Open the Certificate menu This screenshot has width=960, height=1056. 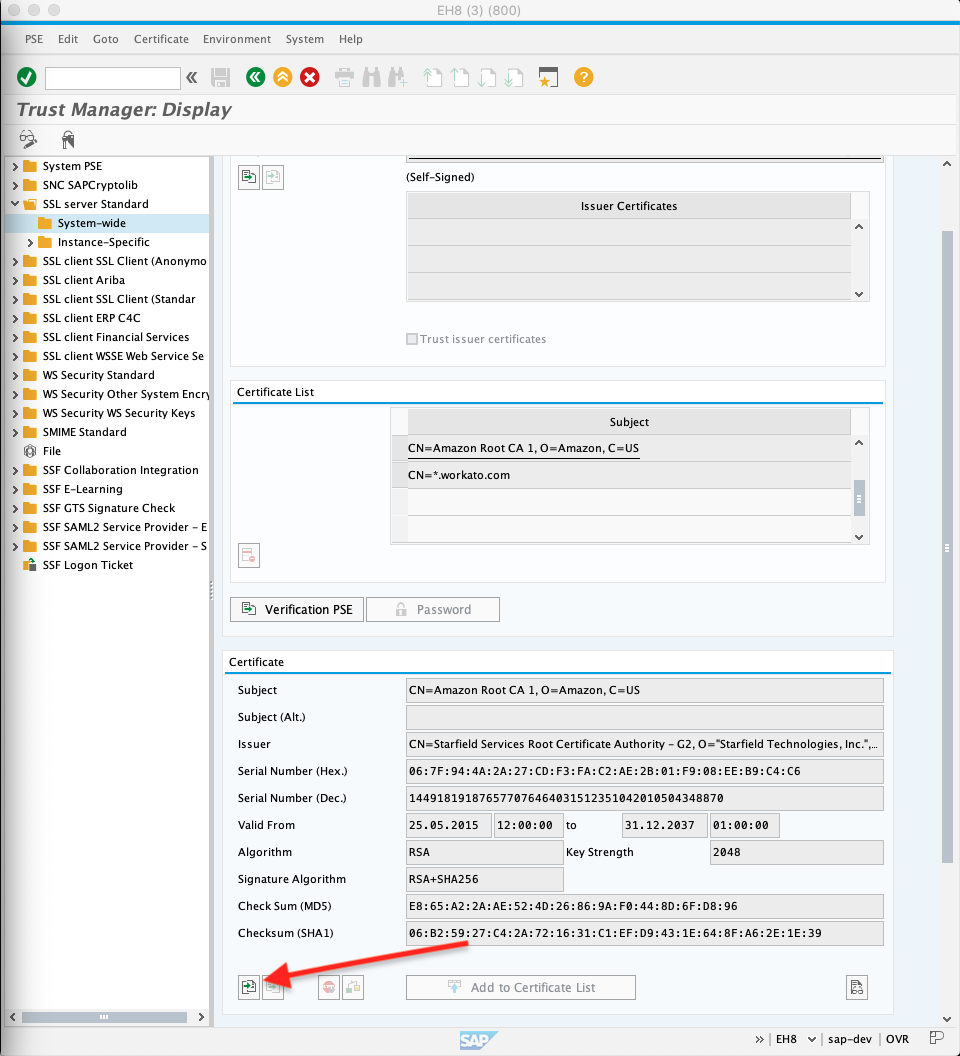(x=161, y=39)
